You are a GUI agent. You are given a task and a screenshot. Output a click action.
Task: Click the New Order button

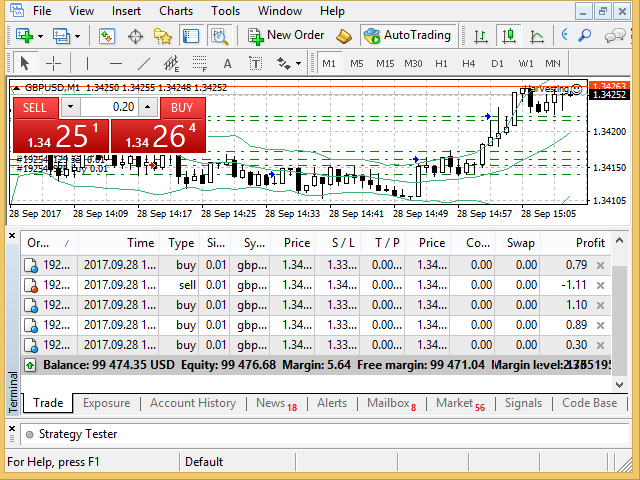[x=286, y=36]
